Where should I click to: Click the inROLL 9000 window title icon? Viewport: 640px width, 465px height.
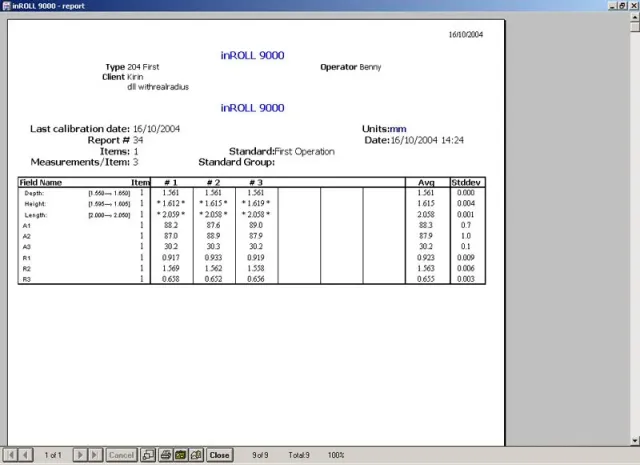coord(6,6)
